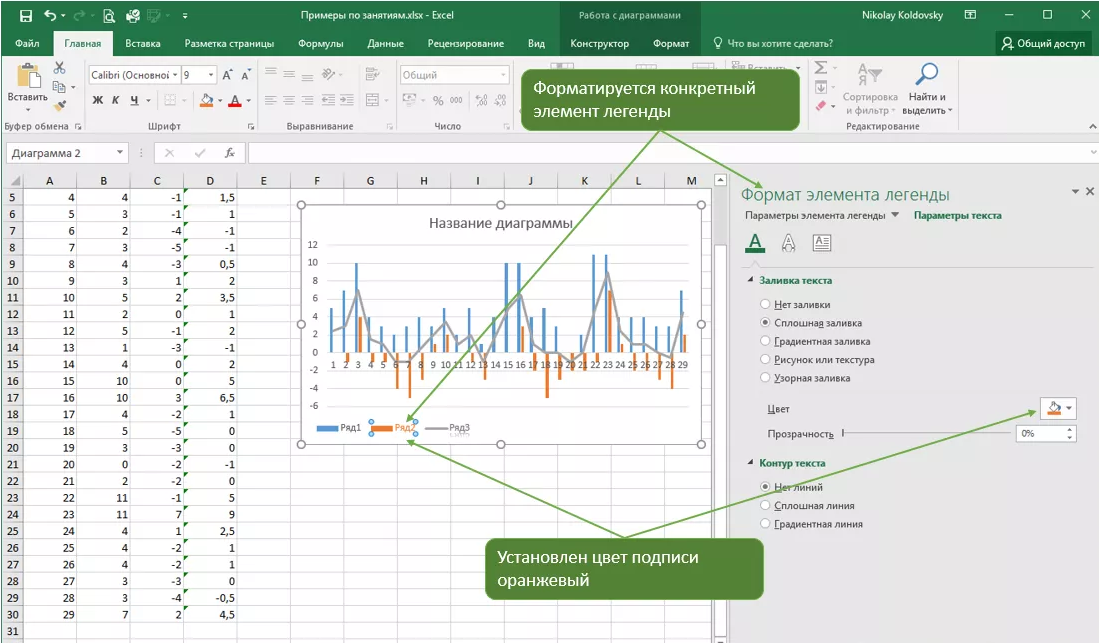This screenshot has height=643, width=1099.
Task: Click the AutoSum sigma icon
Action: (x=821, y=67)
